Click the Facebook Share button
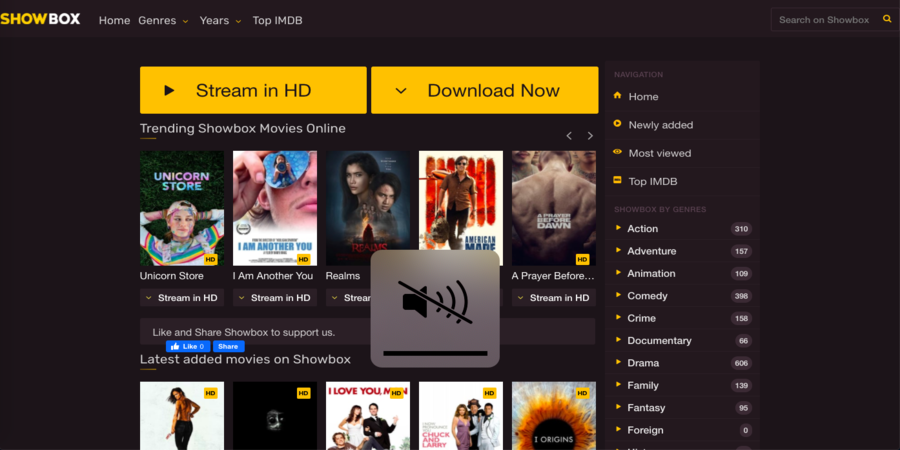Screen dimensions: 900x450 click(228, 346)
